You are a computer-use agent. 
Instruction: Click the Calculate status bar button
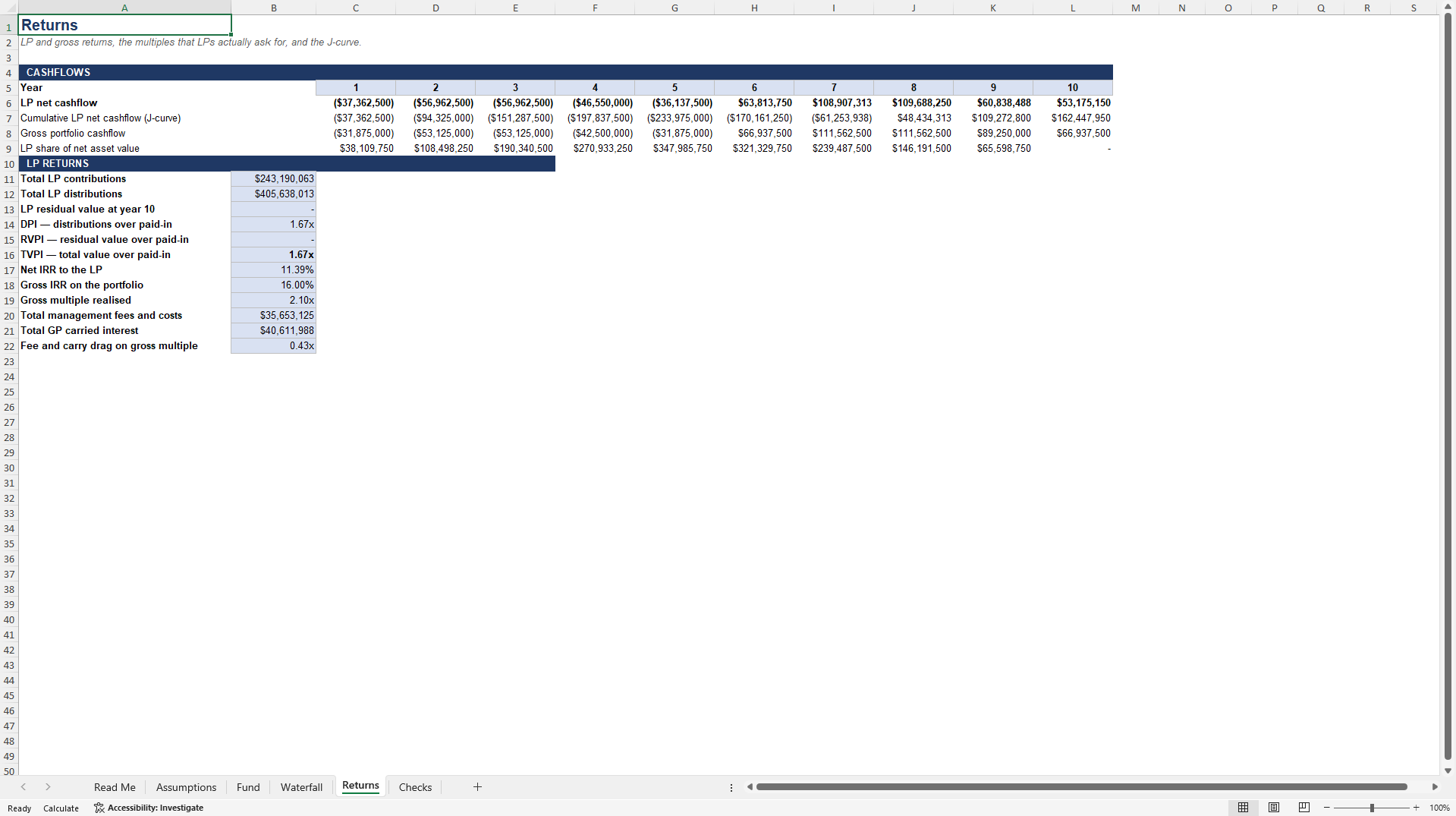(61, 808)
